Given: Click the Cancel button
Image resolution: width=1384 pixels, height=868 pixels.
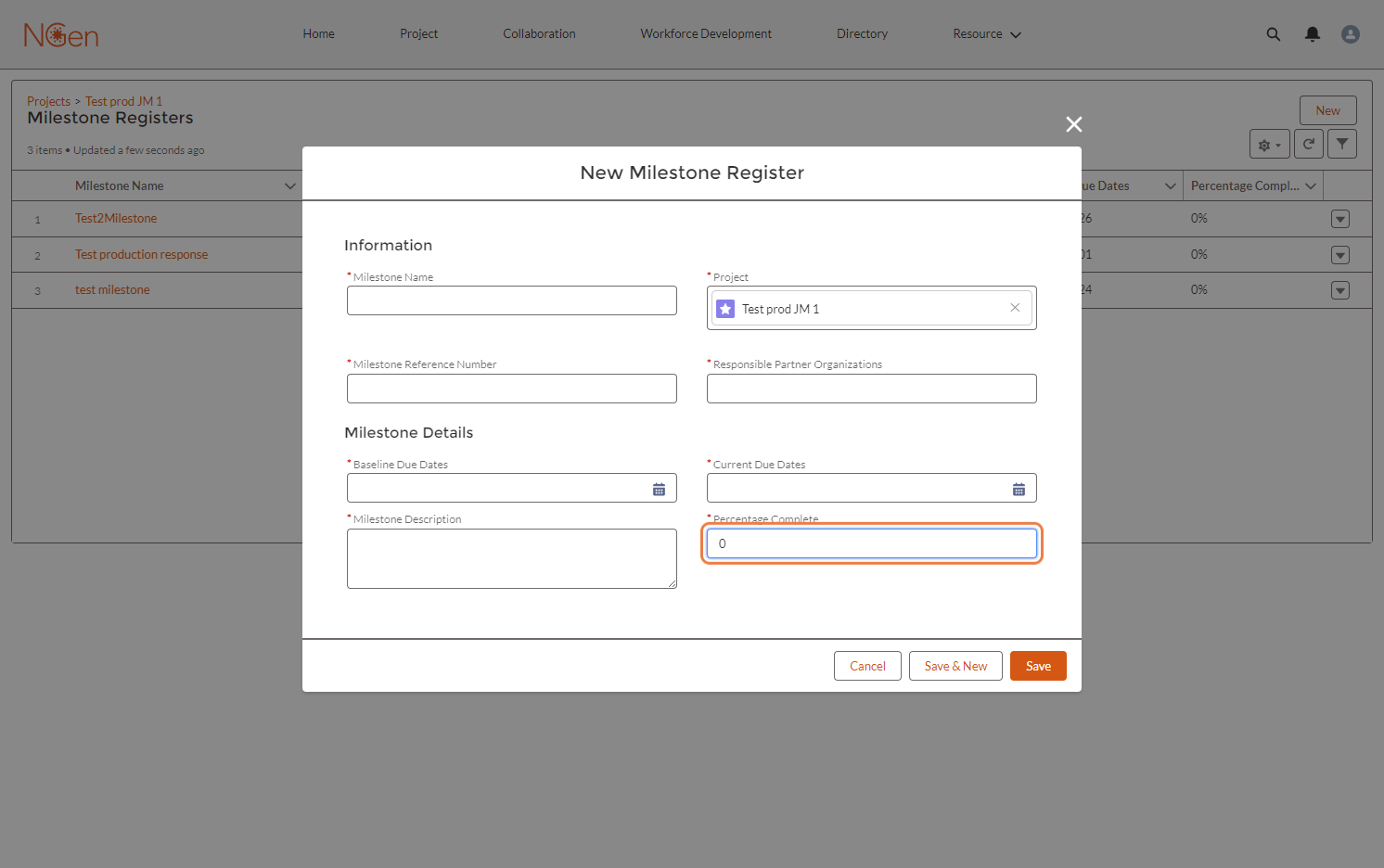Looking at the screenshot, I should click(x=867, y=666).
